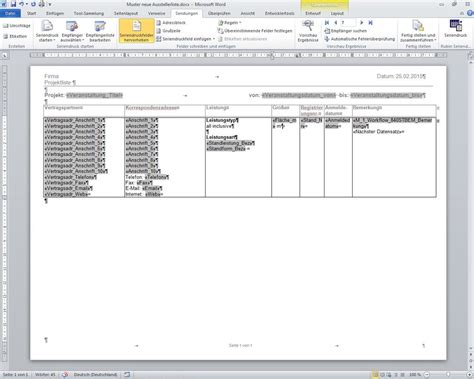
Task: Click the «Vertragsadr_Anschrift_1» field
Action: [74, 120]
